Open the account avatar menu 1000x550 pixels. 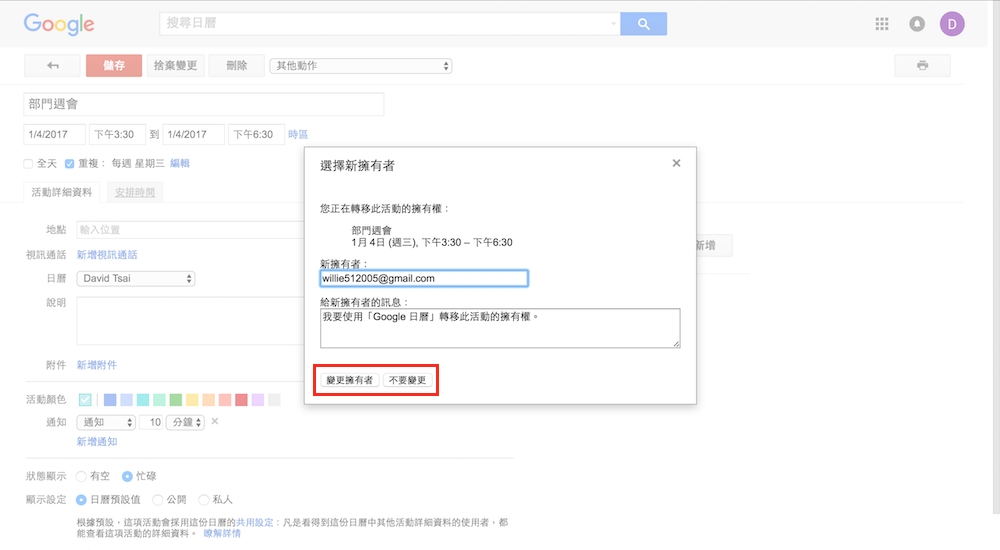pyautogui.click(x=952, y=24)
